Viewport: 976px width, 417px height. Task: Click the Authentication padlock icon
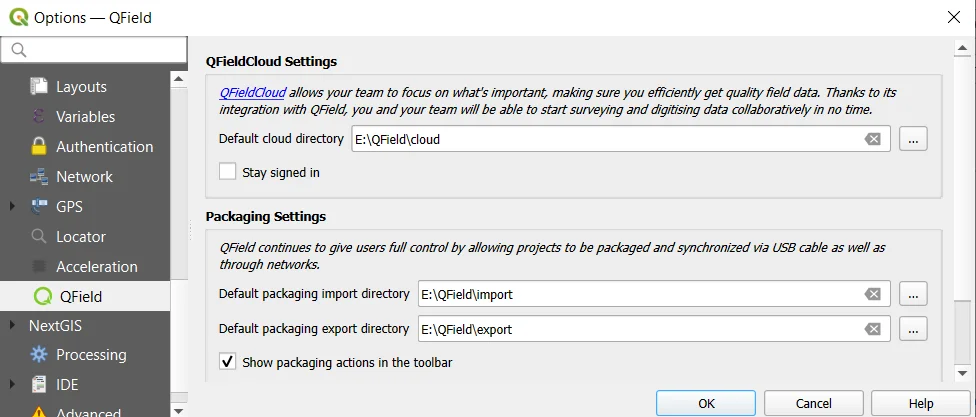[39, 146]
